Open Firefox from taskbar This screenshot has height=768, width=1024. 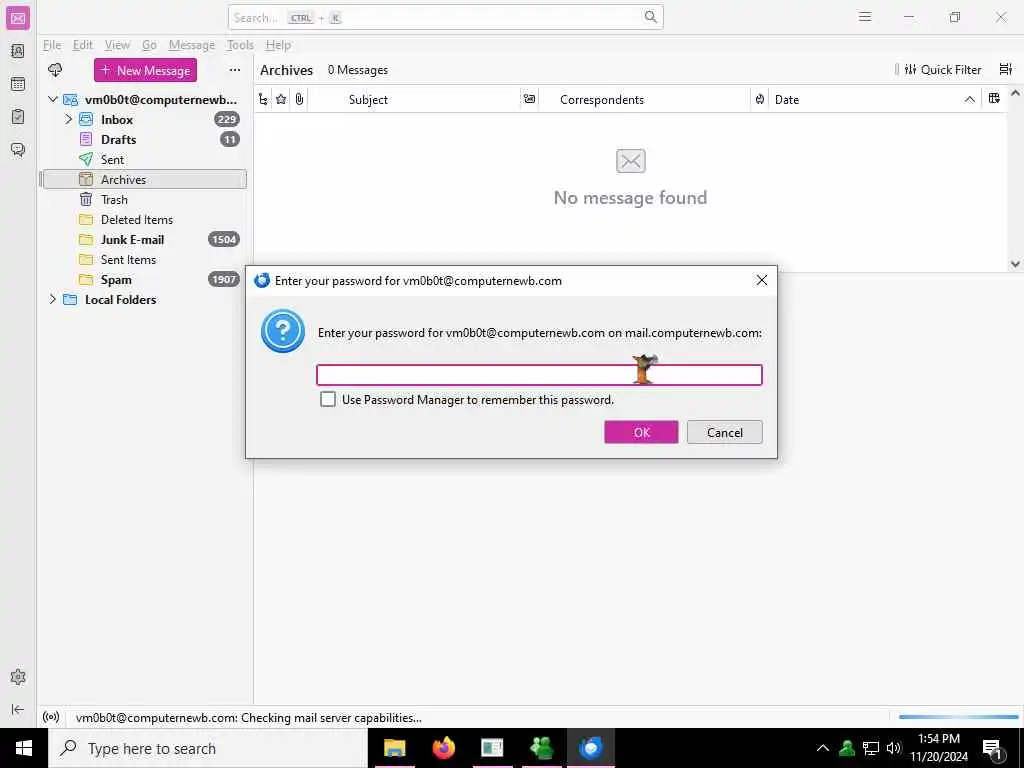[x=443, y=748]
